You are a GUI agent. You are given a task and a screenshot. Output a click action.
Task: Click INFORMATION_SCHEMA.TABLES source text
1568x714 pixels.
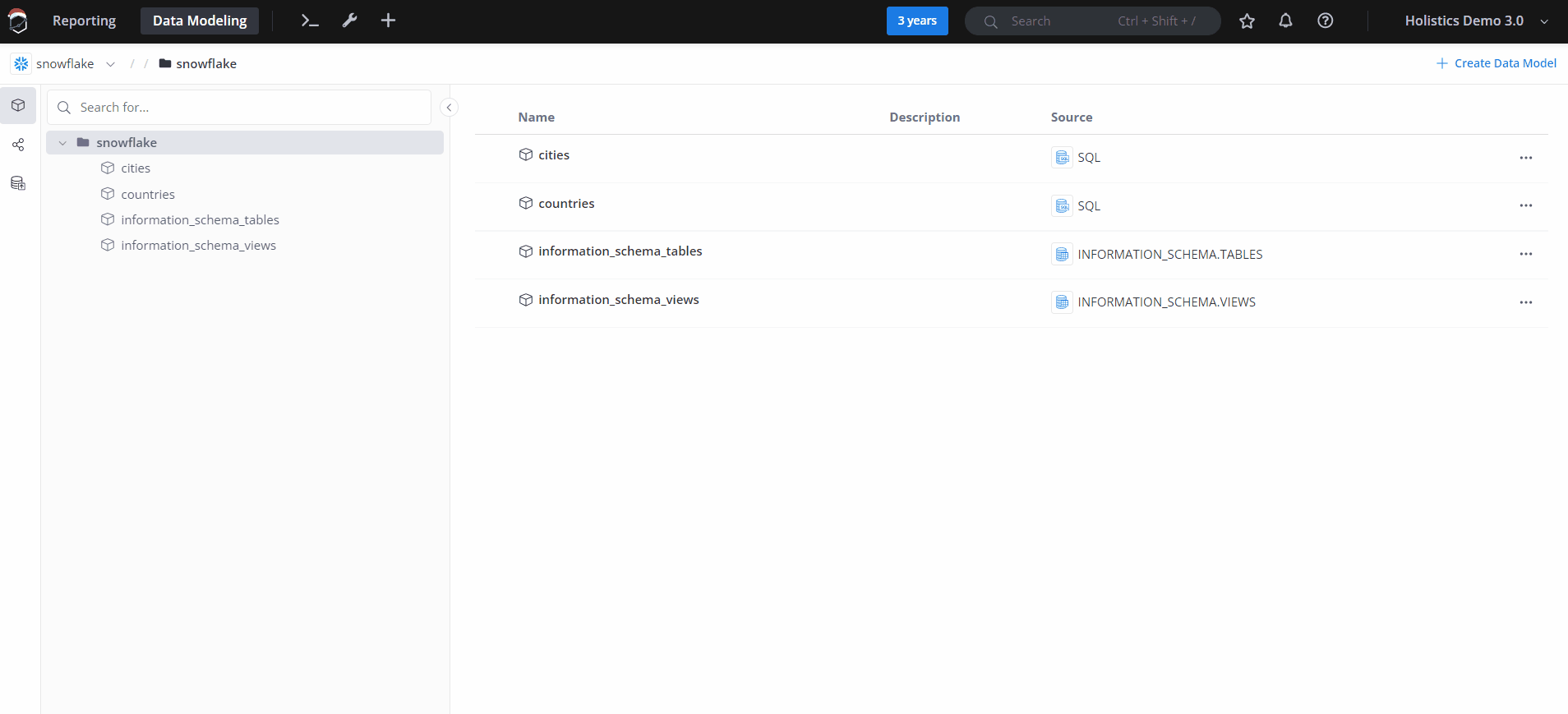coord(1170,255)
